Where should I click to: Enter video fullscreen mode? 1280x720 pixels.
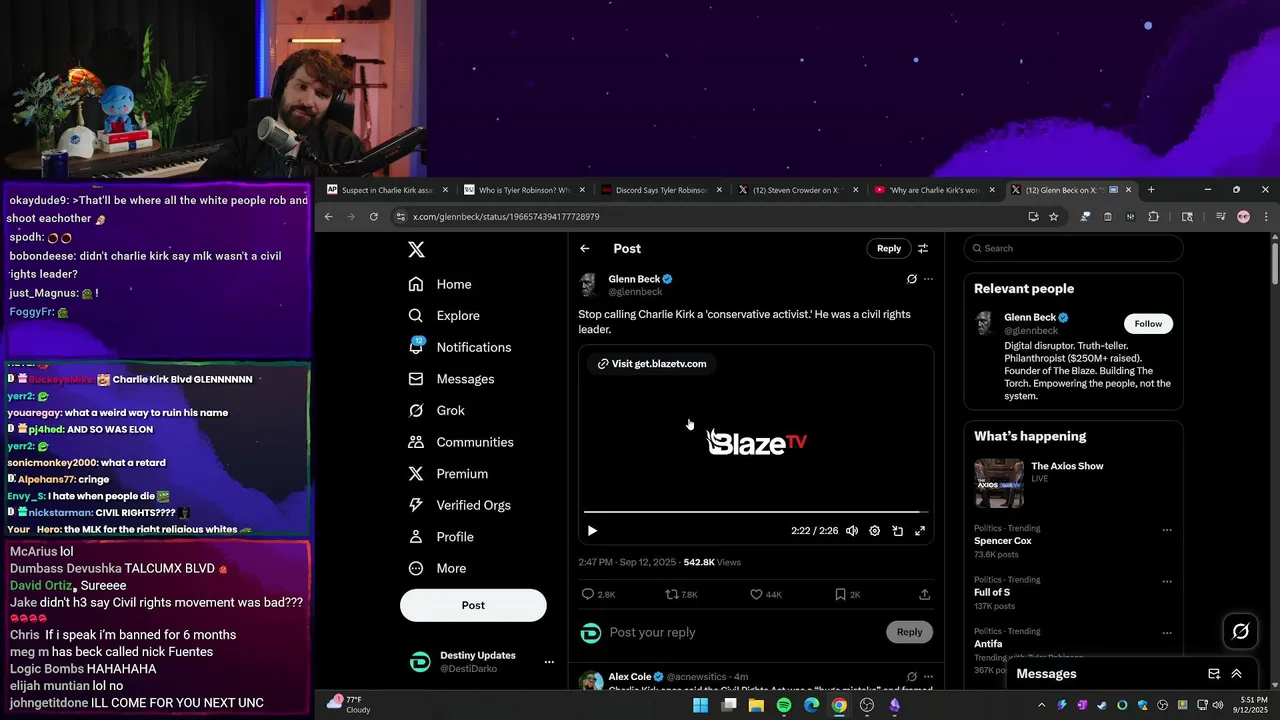pyautogui.click(x=920, y=531)
